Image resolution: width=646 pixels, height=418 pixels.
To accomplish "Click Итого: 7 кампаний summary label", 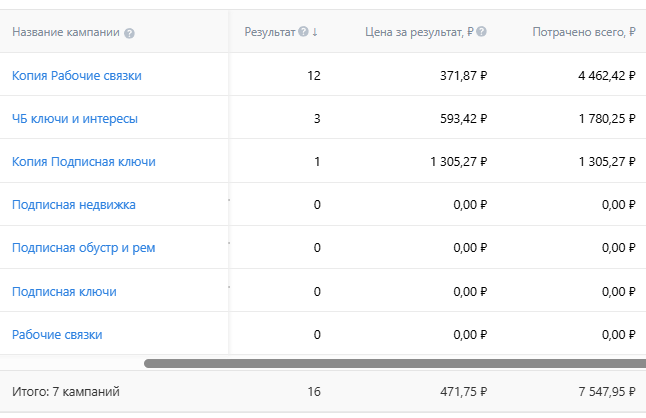I will [x=66, y=392].
